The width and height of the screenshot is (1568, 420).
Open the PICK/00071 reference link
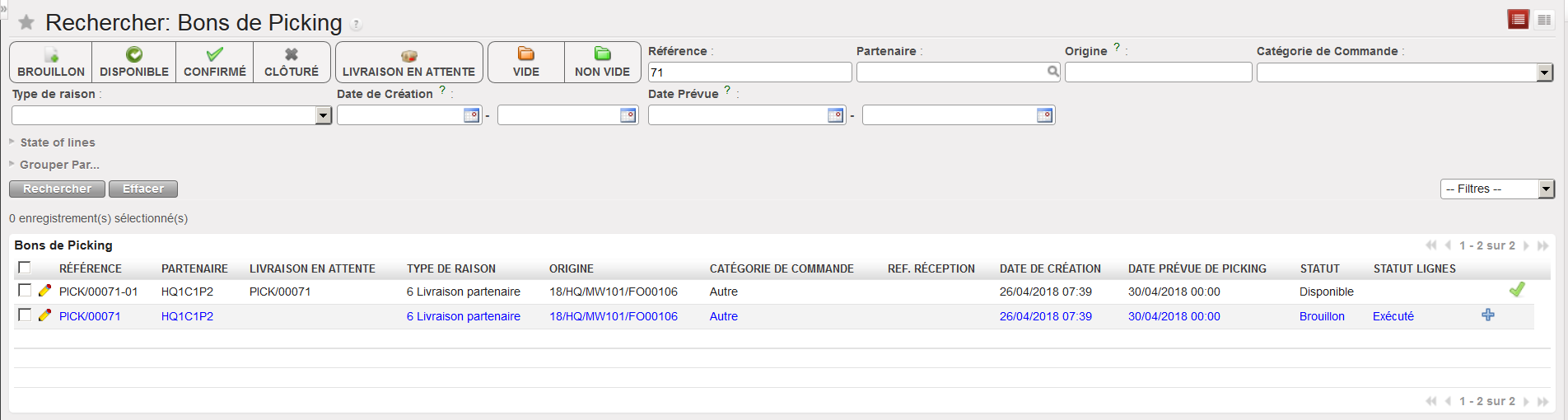90,316
